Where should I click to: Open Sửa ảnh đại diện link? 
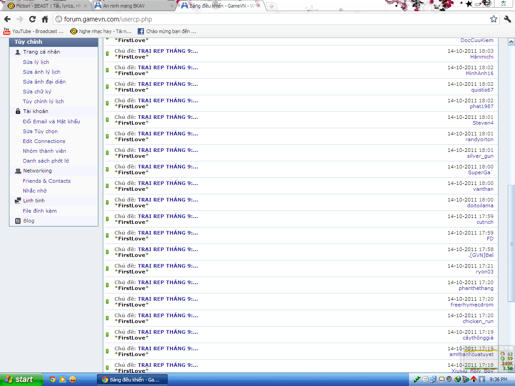pos(44,82)
